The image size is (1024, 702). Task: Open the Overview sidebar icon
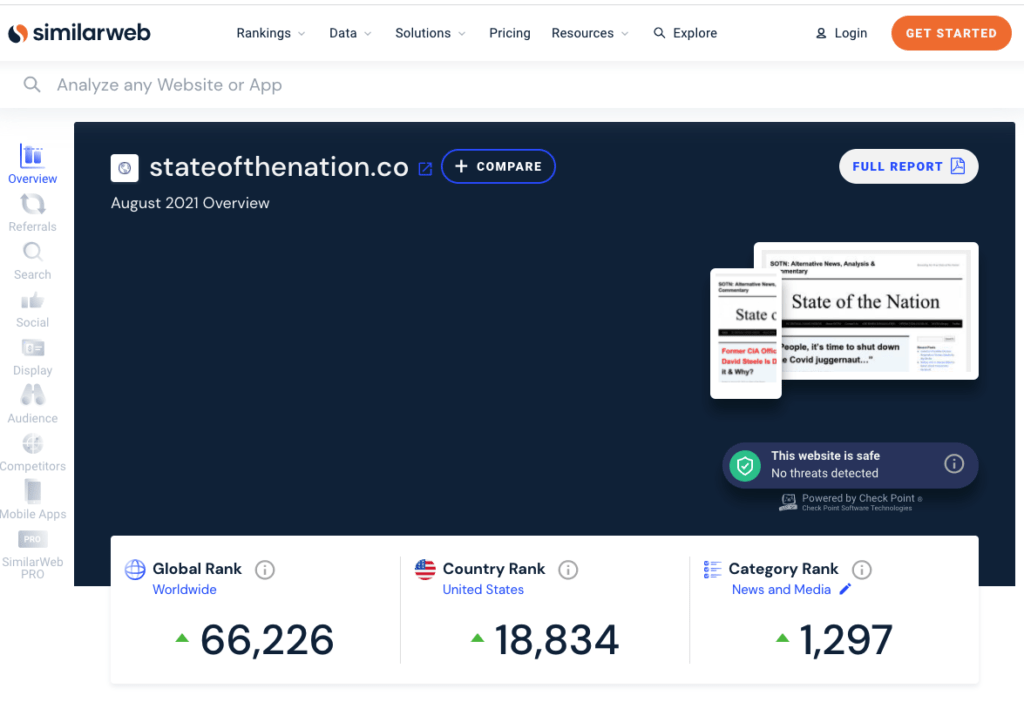click(x=32, y=156)
